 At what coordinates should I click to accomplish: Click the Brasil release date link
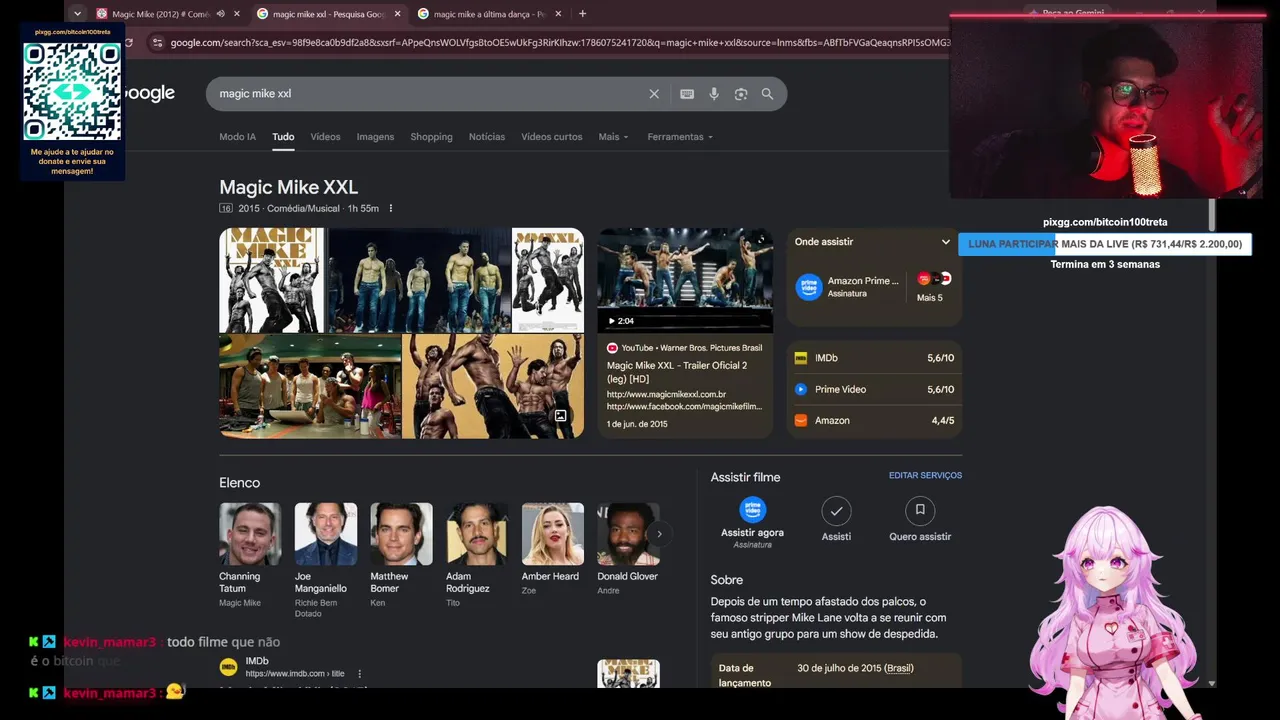pos(899,668)
